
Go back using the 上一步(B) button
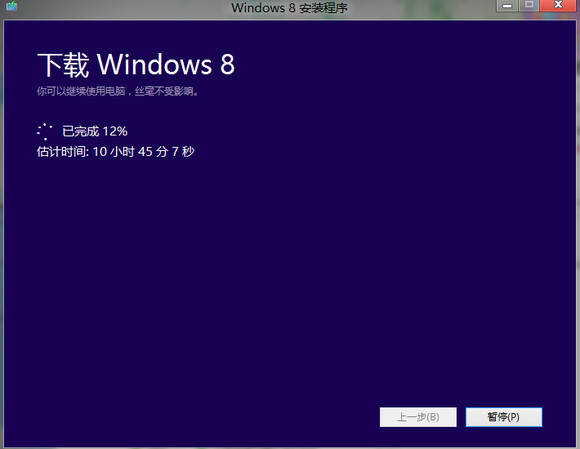click(x=418, y=417)
